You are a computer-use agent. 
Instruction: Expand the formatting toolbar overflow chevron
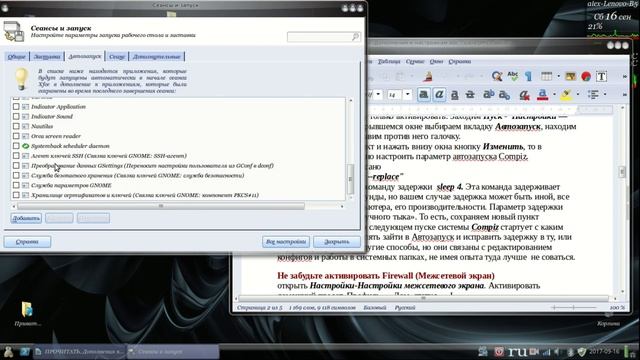[624, 95]
